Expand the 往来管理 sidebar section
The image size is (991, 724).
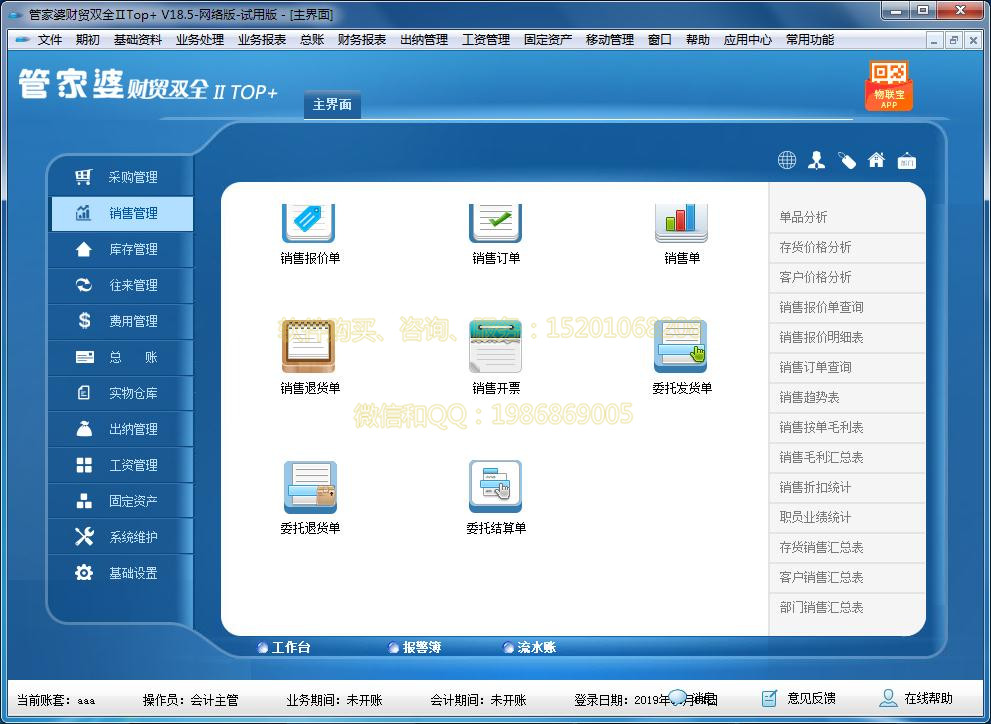click(120, 286)
